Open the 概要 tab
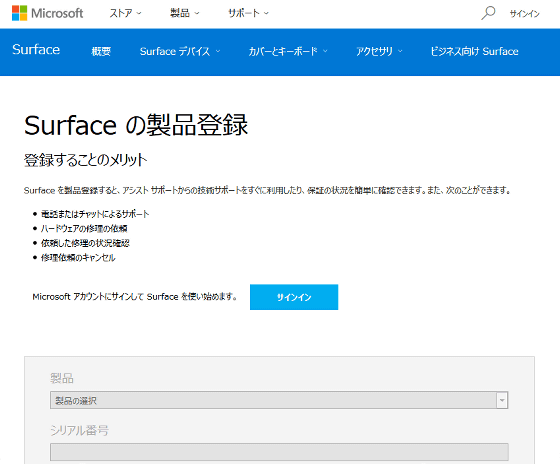The image size is (560, 464). [x=101, y=51]
